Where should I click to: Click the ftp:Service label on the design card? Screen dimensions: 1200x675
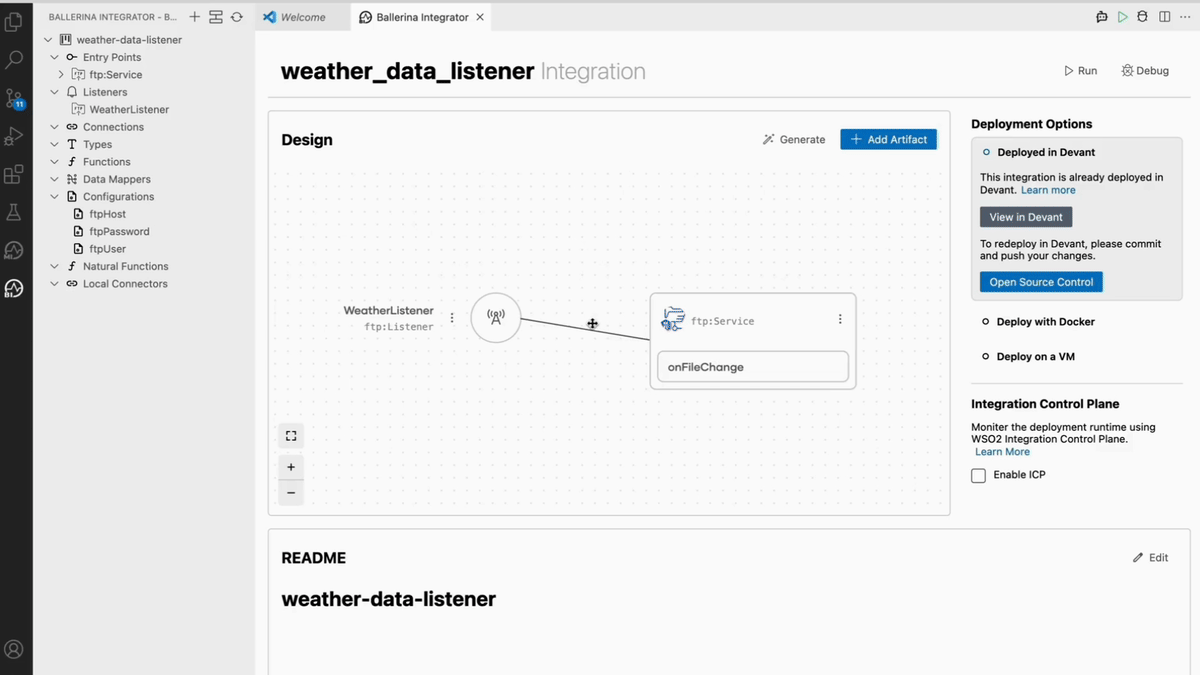point(723,322)
